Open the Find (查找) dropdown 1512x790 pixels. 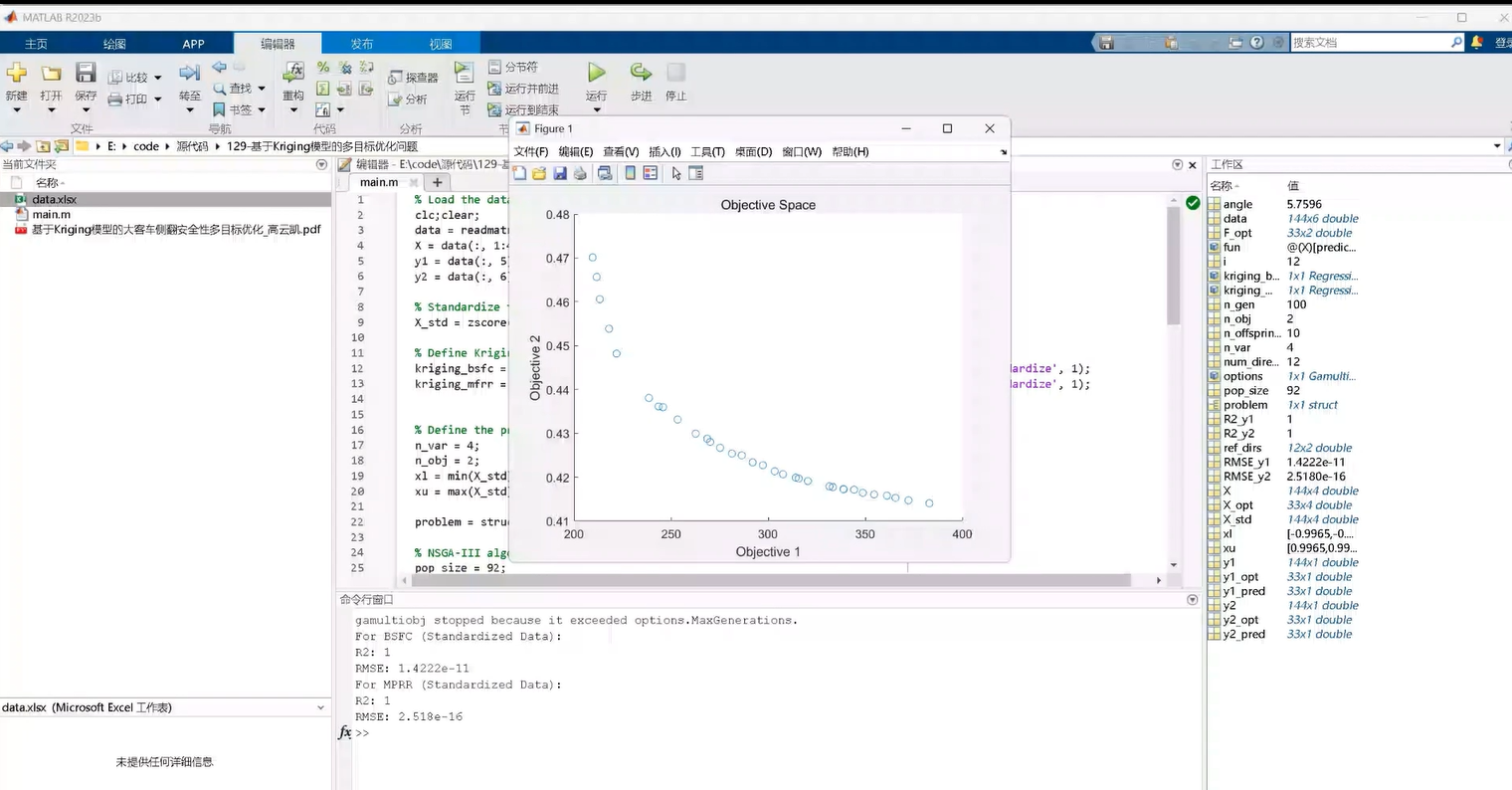coord(262,89)
